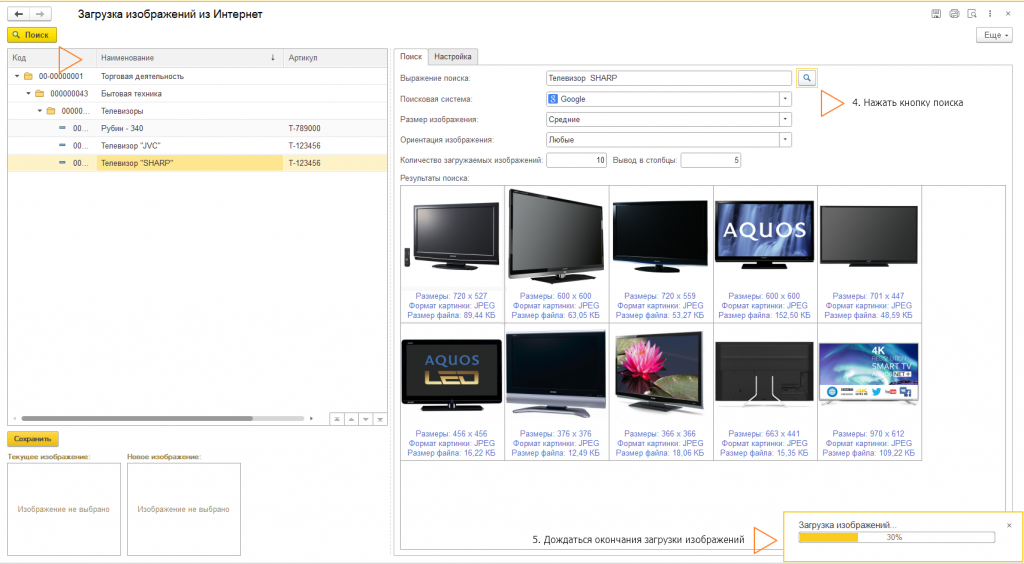
Task: Open the Поисковая система Google dropdown
Action: click(785, 99)
